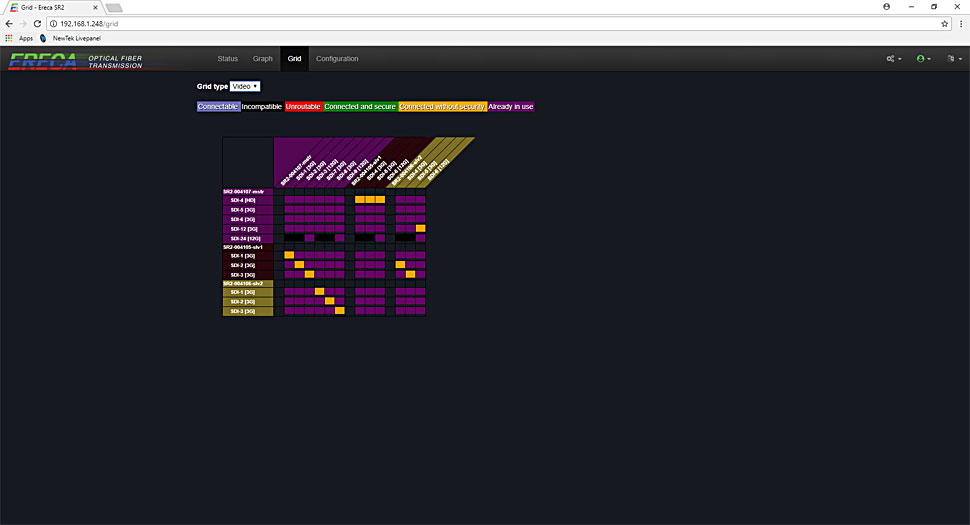Go to the Configuration page
The image size is (970, 525).
tap(337, 59)
